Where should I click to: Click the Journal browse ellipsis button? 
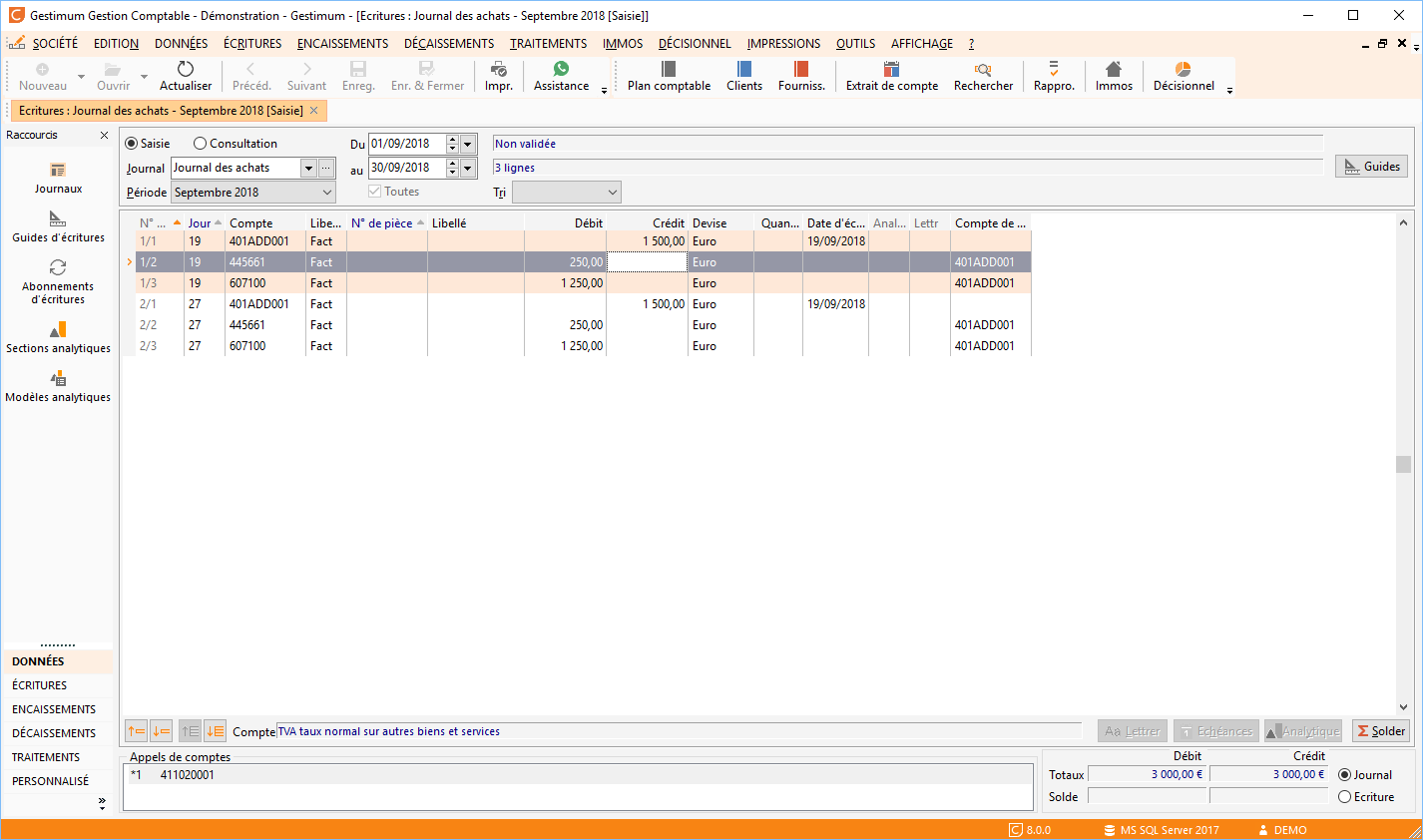point(326,169)
